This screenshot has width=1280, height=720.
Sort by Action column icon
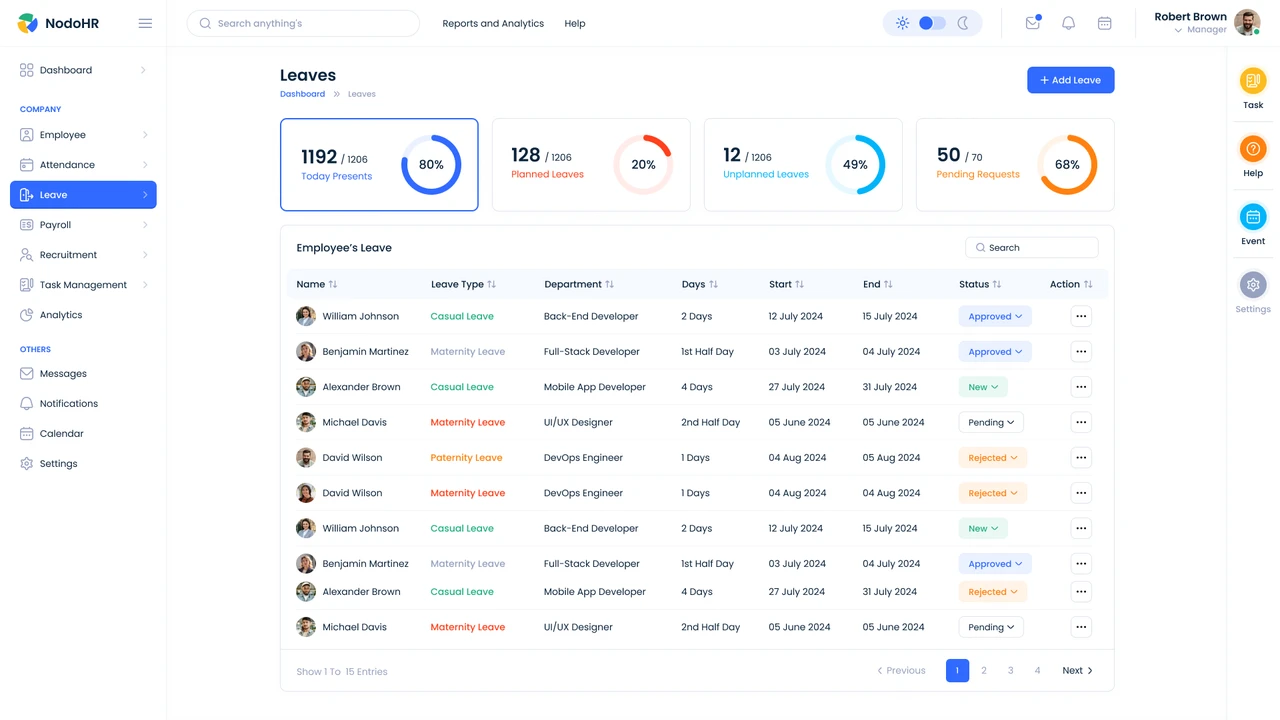click(x=1088, y=285)
